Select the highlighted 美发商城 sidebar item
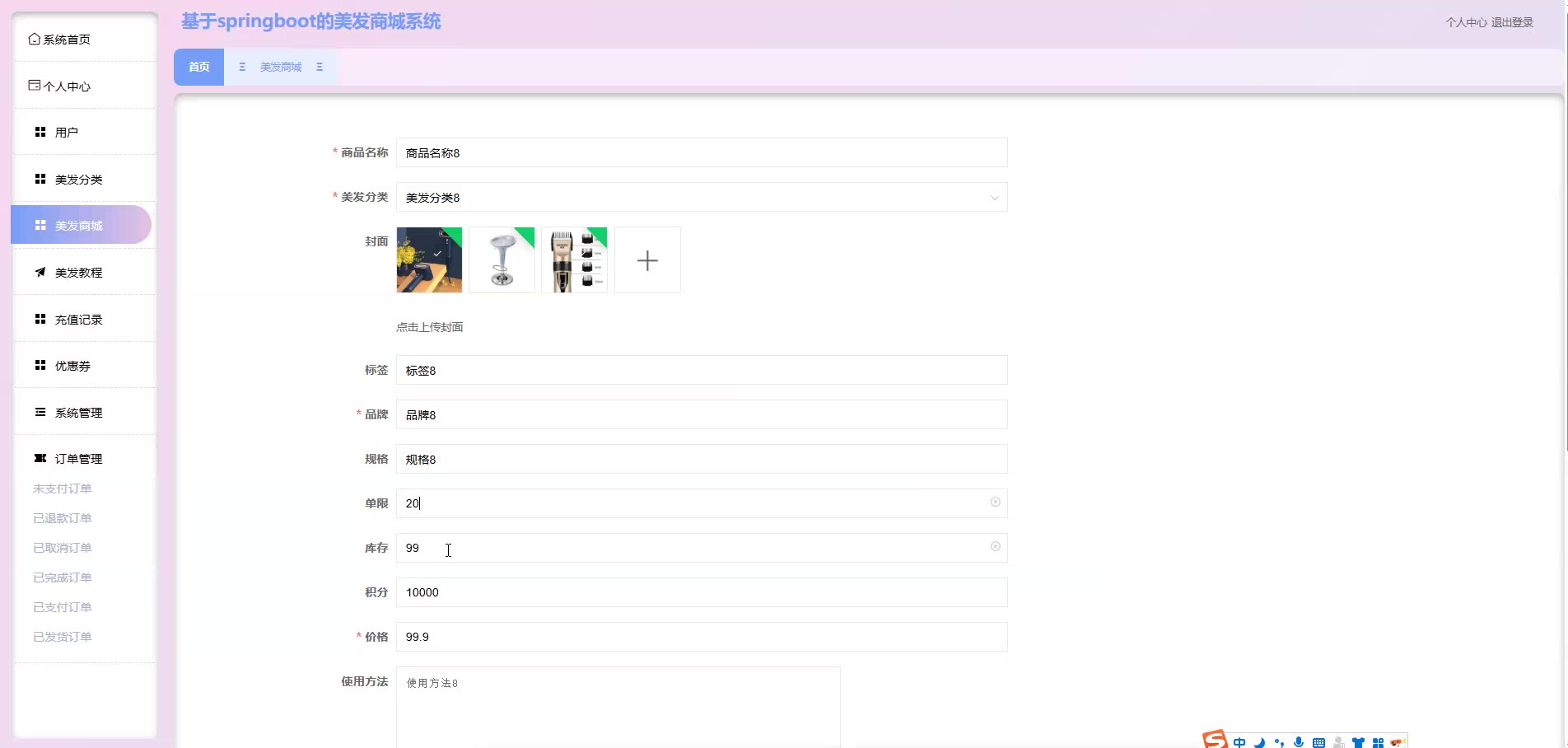Screen dimensions: 1568x748 (82, 225)
